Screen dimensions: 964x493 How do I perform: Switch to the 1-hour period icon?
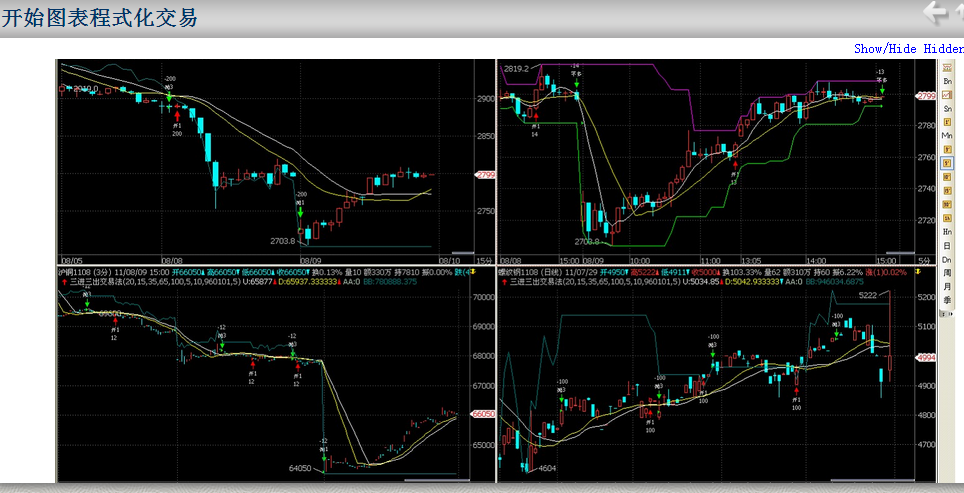coord(947,216)
